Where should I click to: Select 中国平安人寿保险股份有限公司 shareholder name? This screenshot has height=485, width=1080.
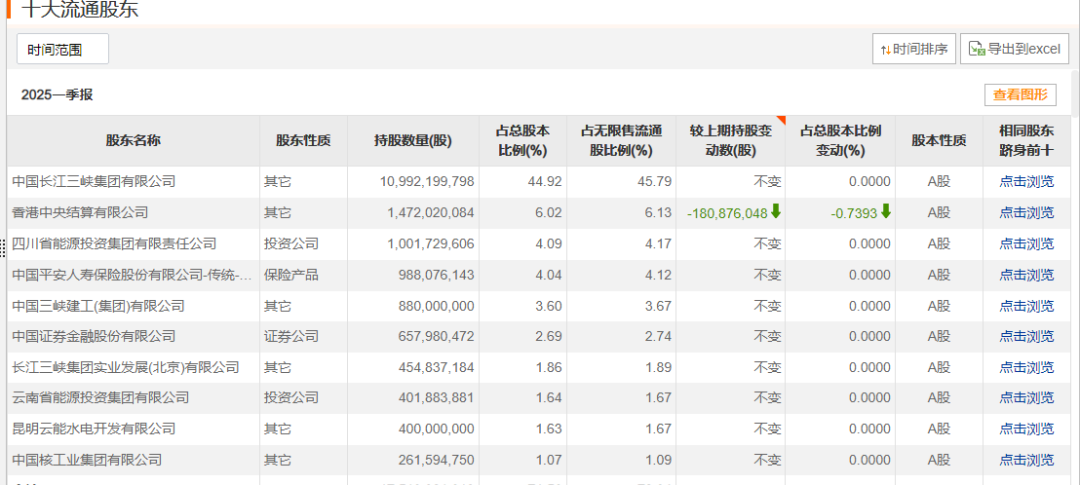tap(132, 275)
